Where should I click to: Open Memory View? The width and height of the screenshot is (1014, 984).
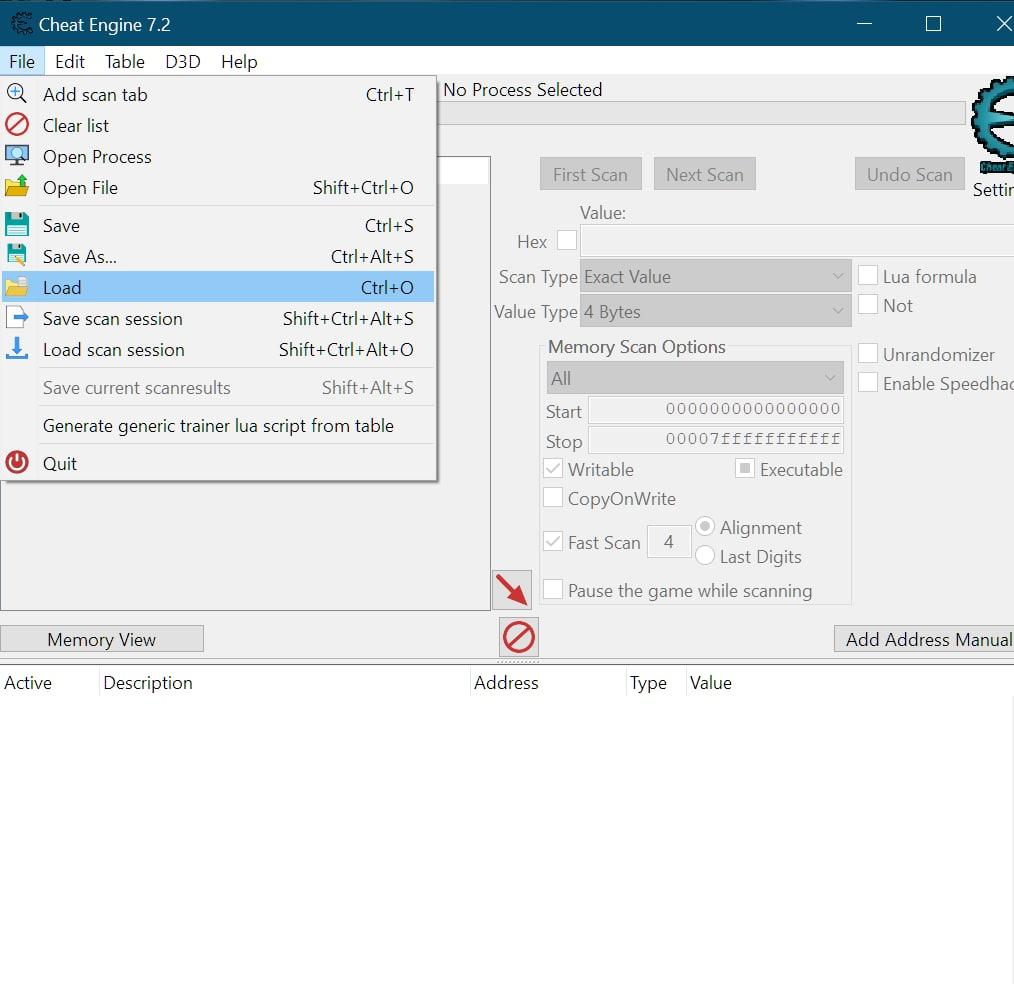[102, 639]
